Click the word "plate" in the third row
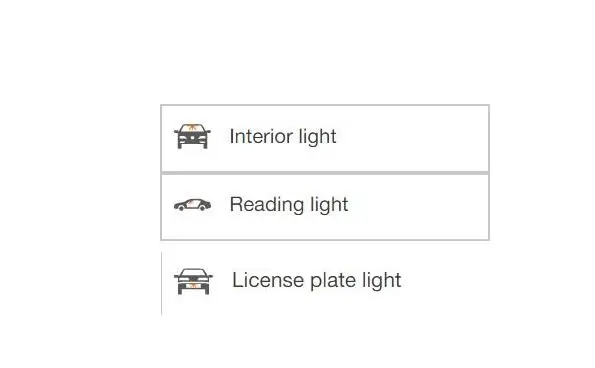The image size is (595, 368). pyautogui.click(x=333, y=281)
